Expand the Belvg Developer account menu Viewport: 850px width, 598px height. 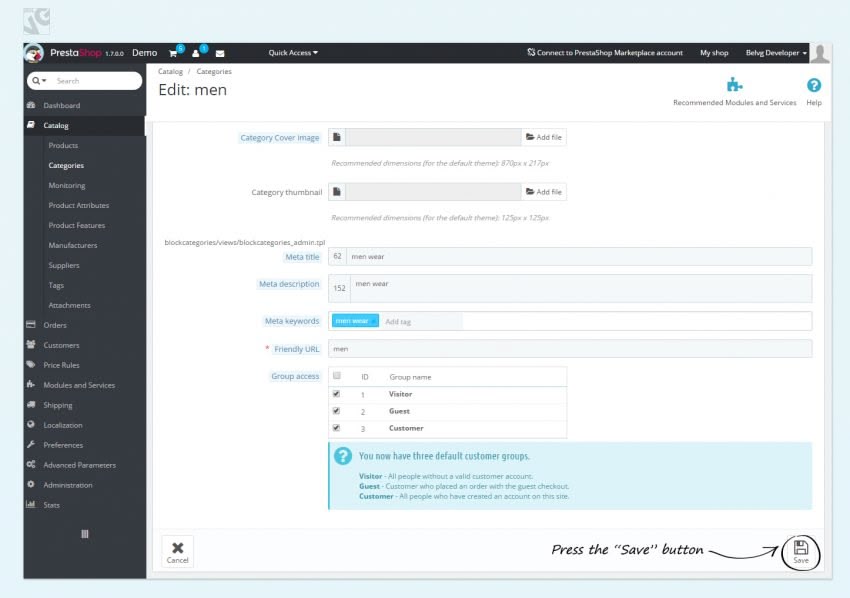pos(776,53)
